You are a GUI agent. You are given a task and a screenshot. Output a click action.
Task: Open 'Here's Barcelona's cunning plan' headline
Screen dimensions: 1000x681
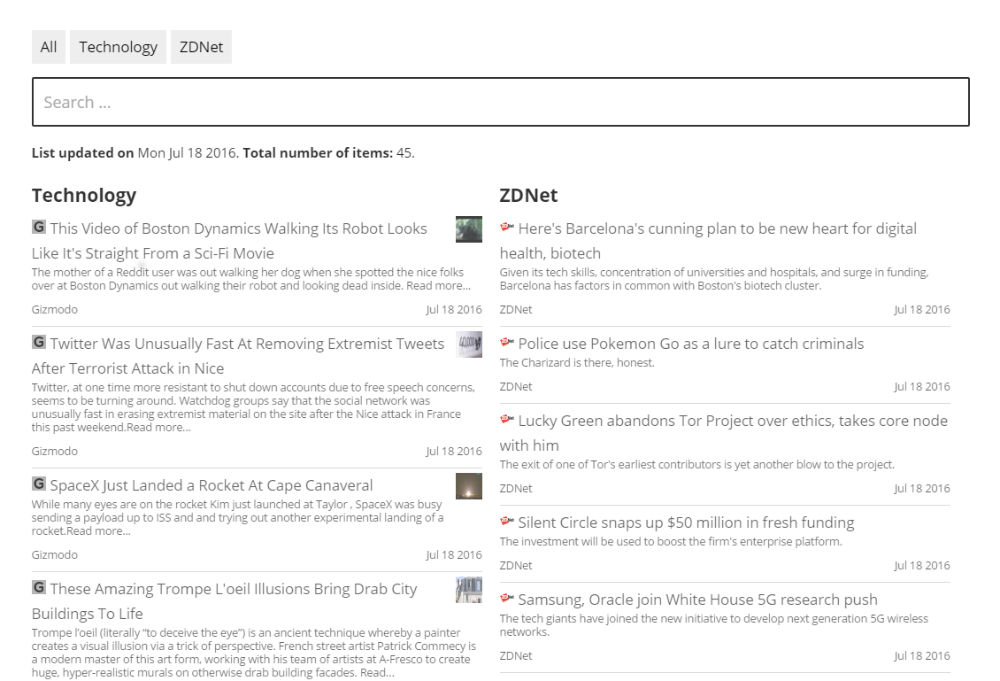tap(709, 241)
